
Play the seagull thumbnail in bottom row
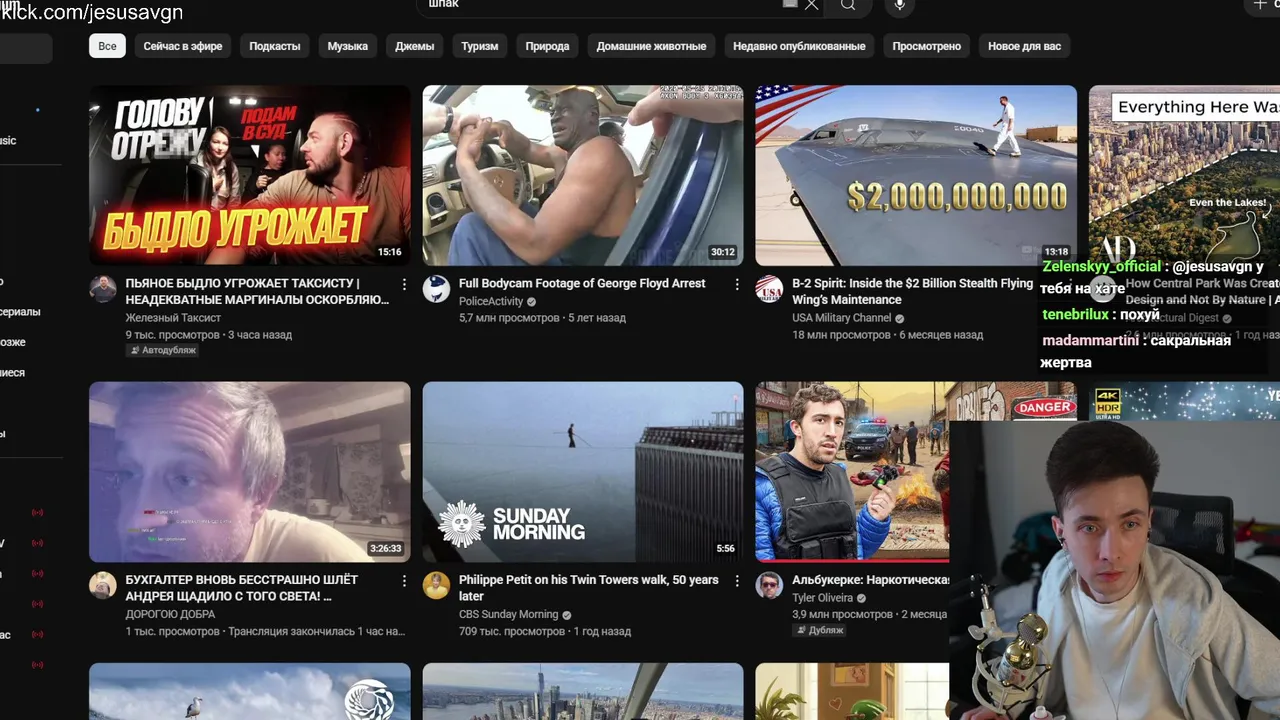point(250,691)
